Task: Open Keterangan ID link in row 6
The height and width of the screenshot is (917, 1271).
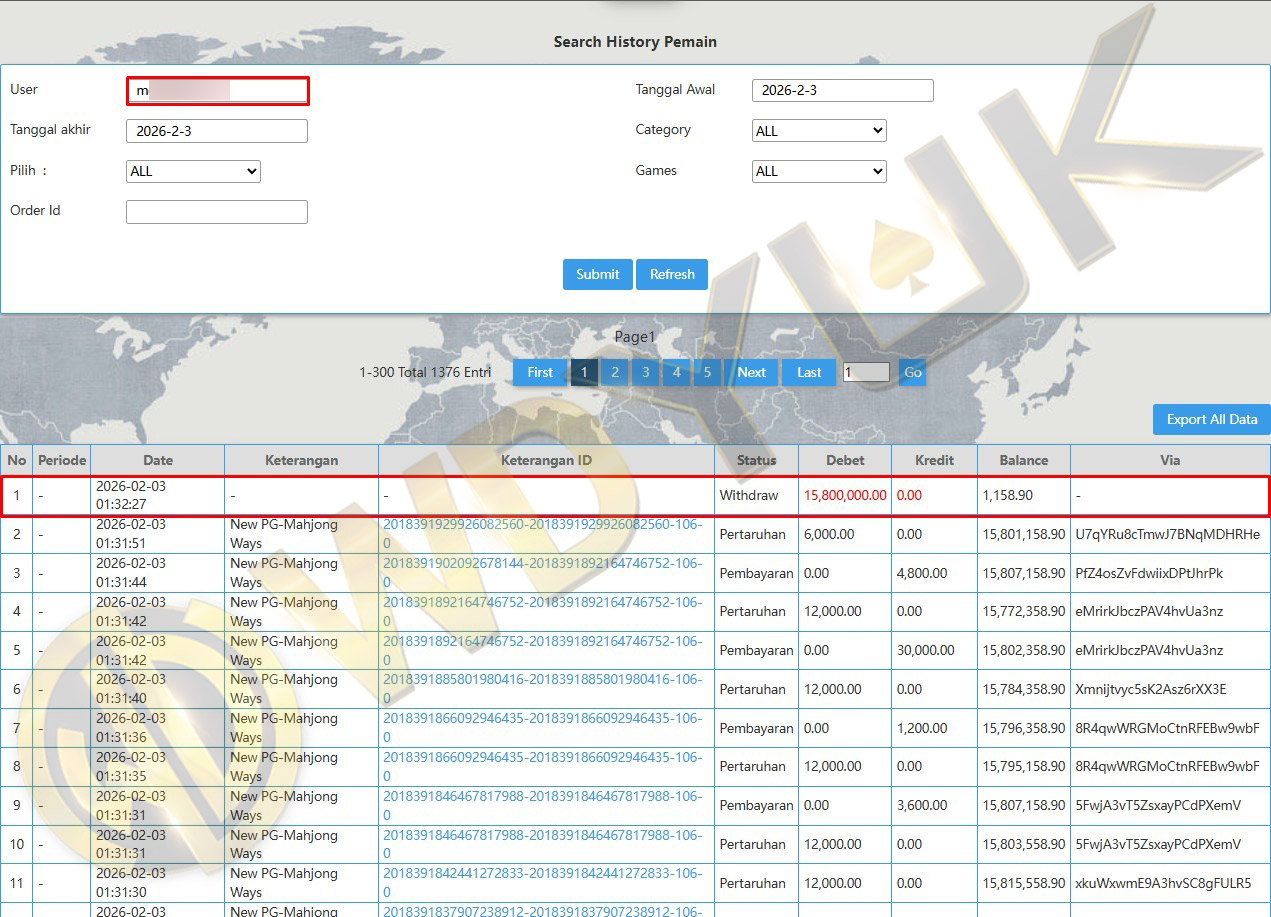Action: point(542,680)
